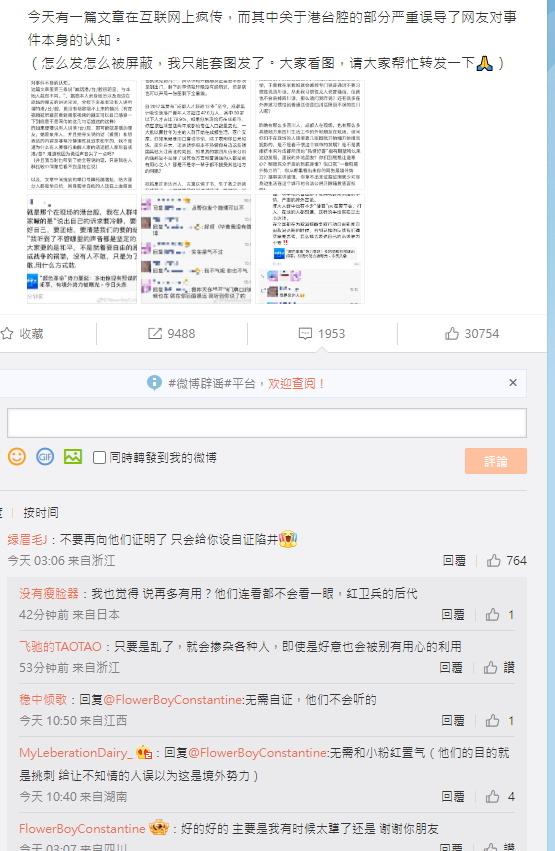This screenshot has height=851, width=555.
Task: Open the bottom-right post image thumbnail
Action: [x=310, y=249]
